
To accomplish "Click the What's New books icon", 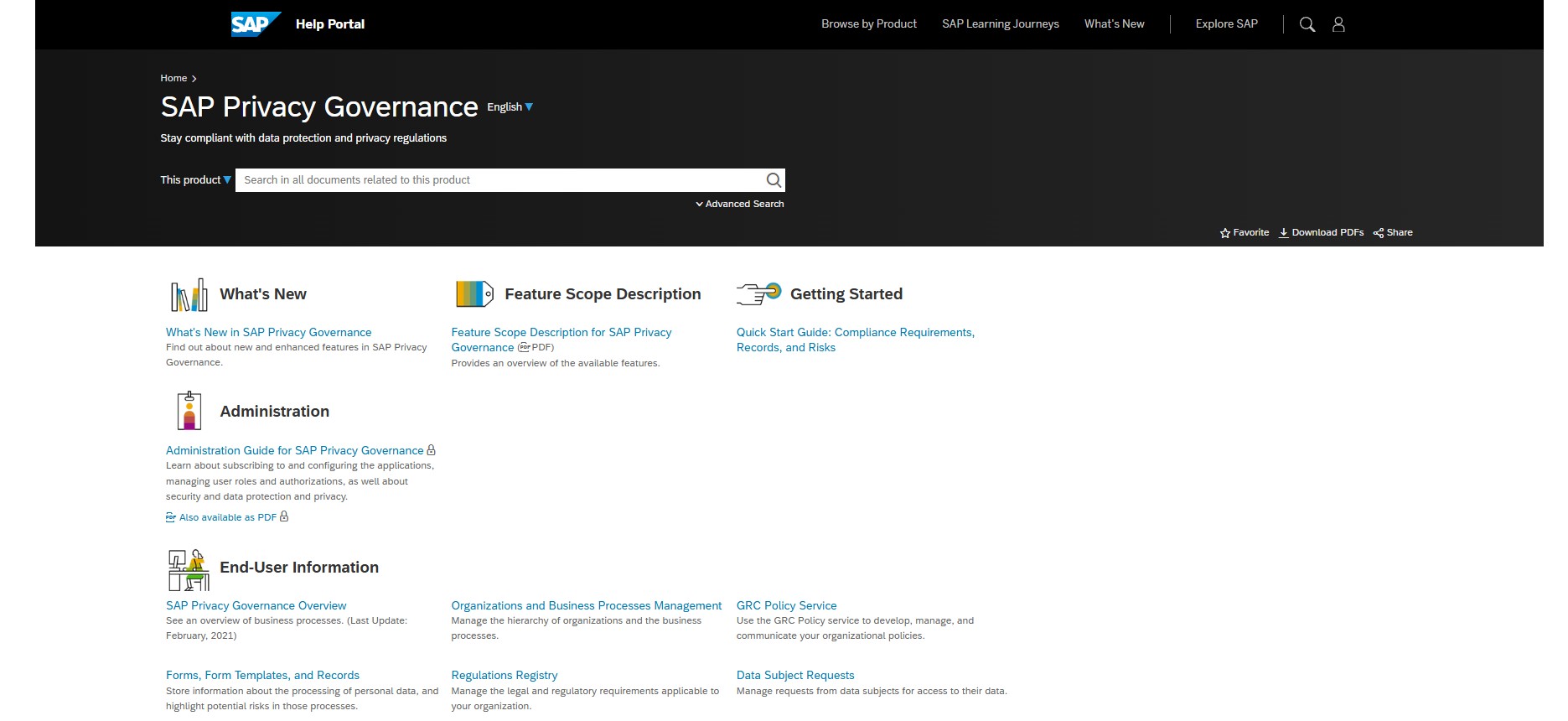I will pos(189,295).
